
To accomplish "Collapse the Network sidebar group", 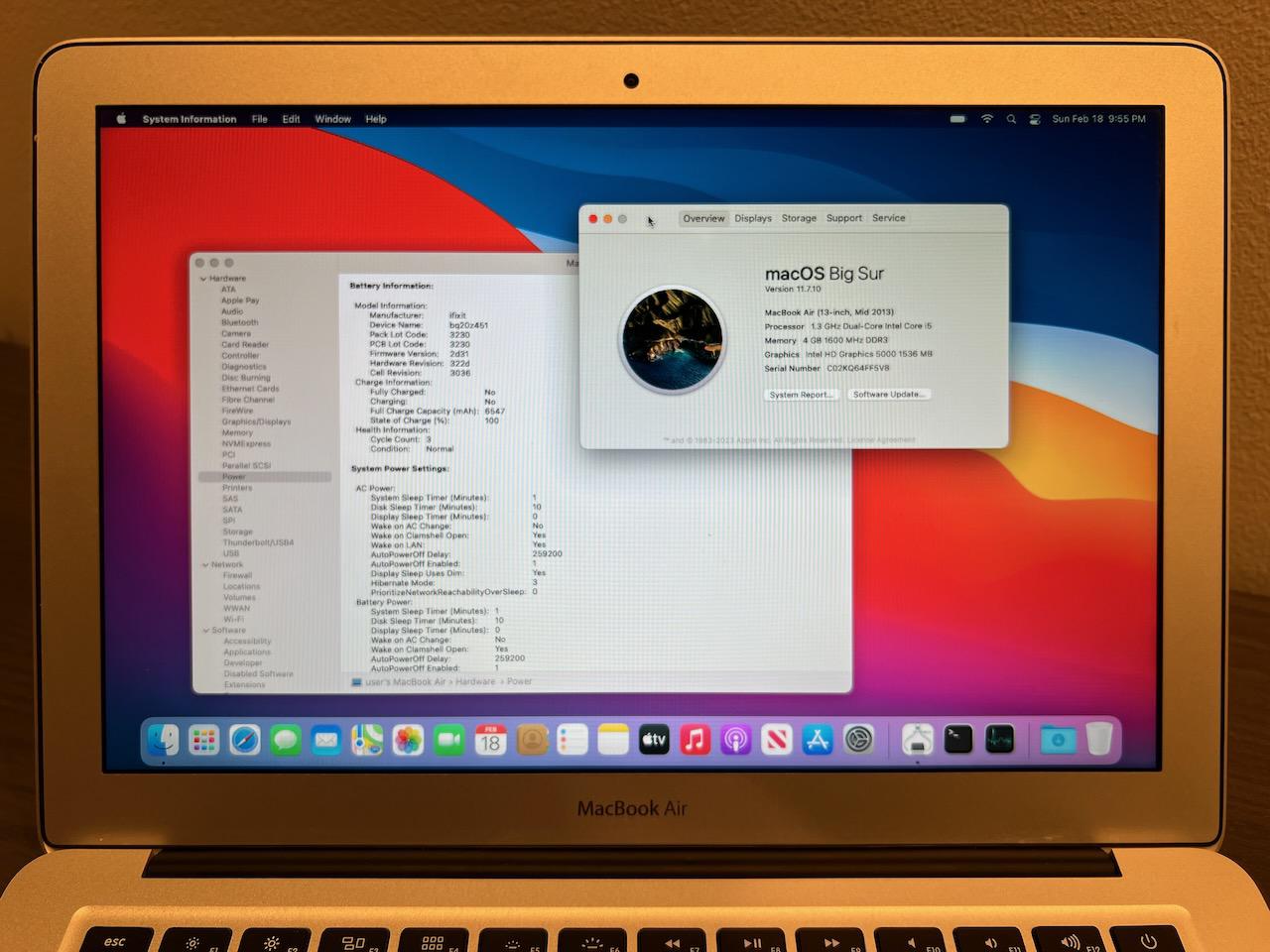I will pyautogui.click(x=205, y=565).
